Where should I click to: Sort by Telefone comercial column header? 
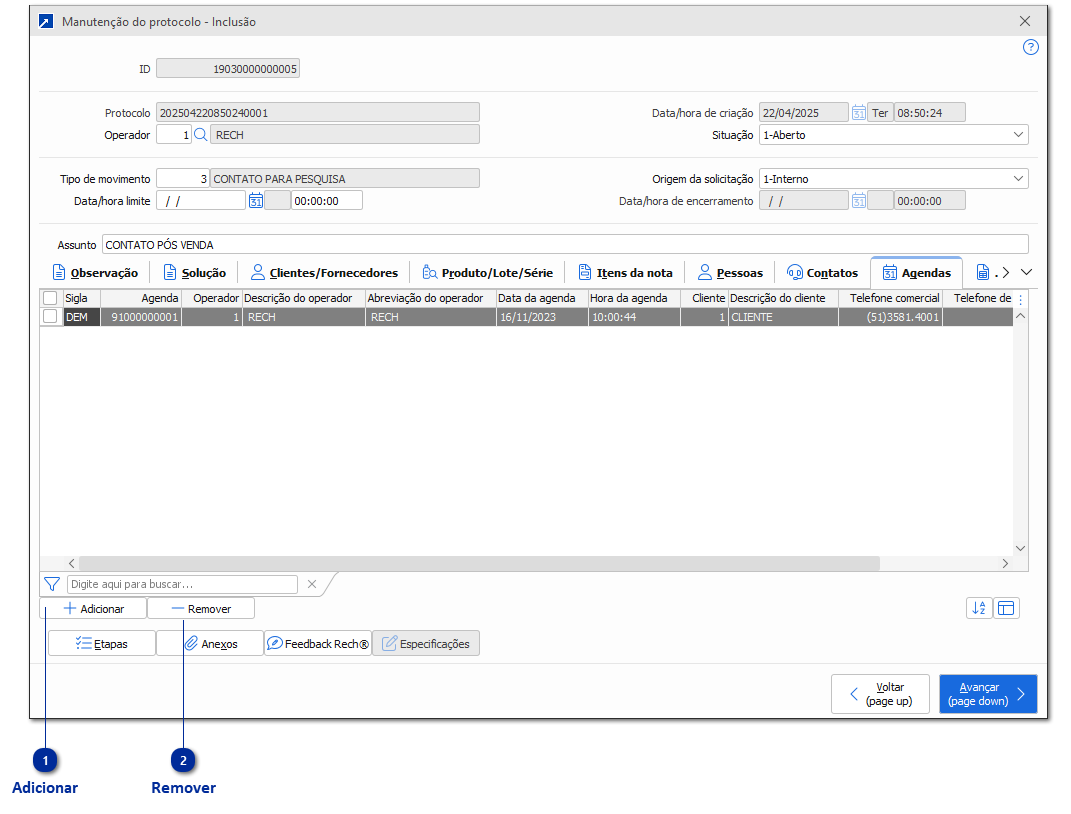890,298
